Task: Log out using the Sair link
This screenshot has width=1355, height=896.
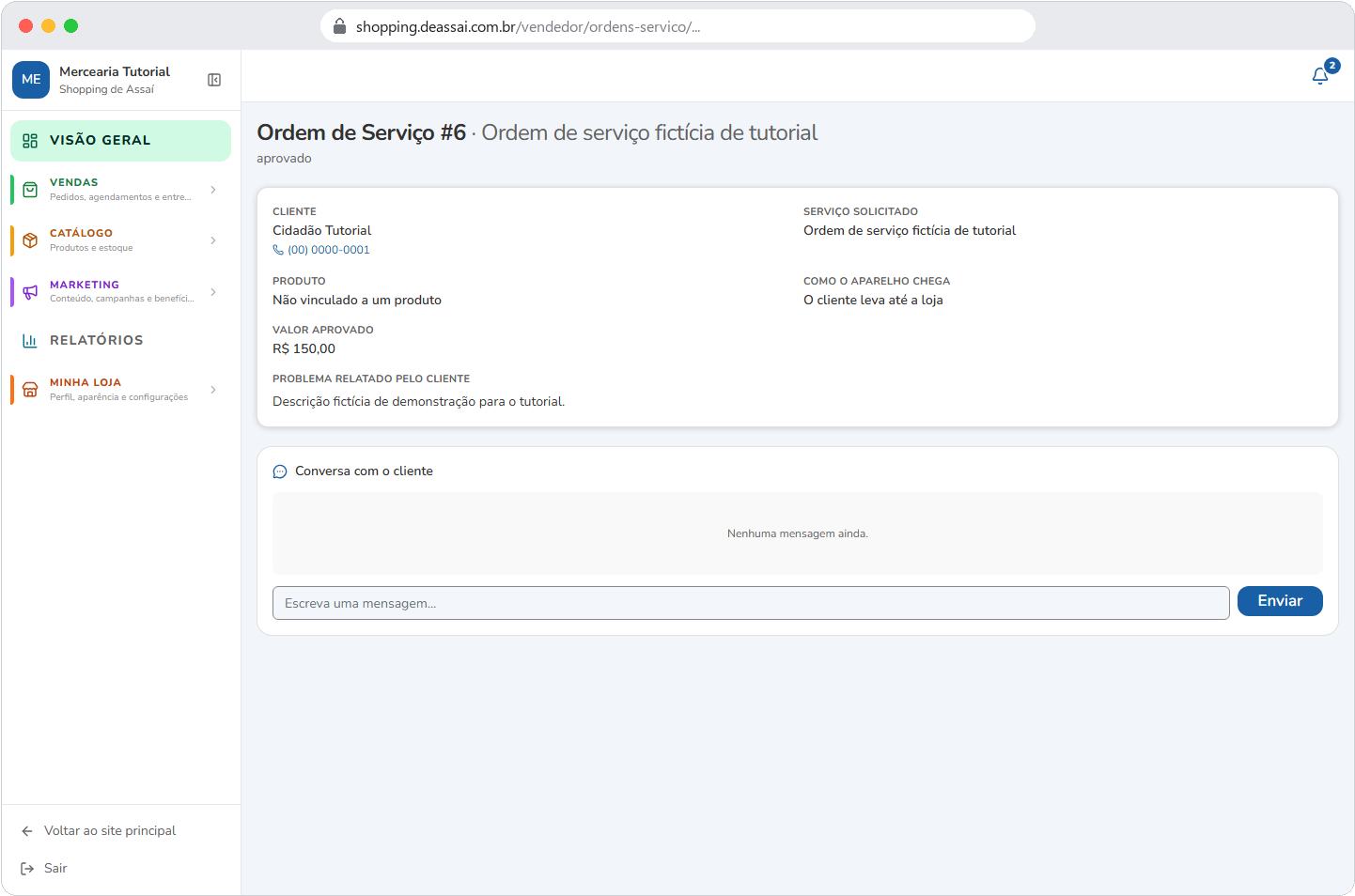Action: pyautogui.click(x=55, y=869)
